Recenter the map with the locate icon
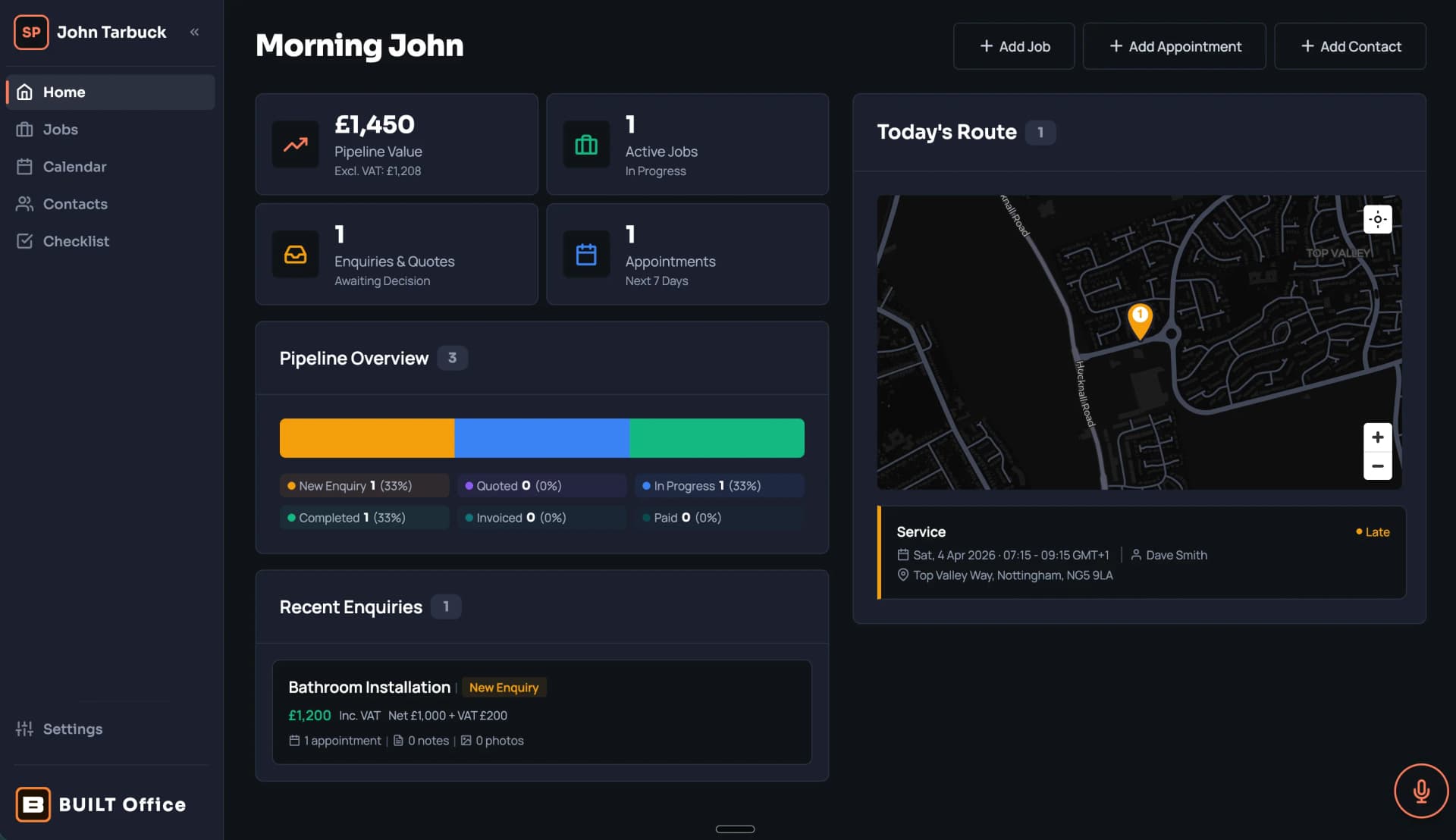The width and height of the screenshot is (1456, 840). pos(1376,219)
